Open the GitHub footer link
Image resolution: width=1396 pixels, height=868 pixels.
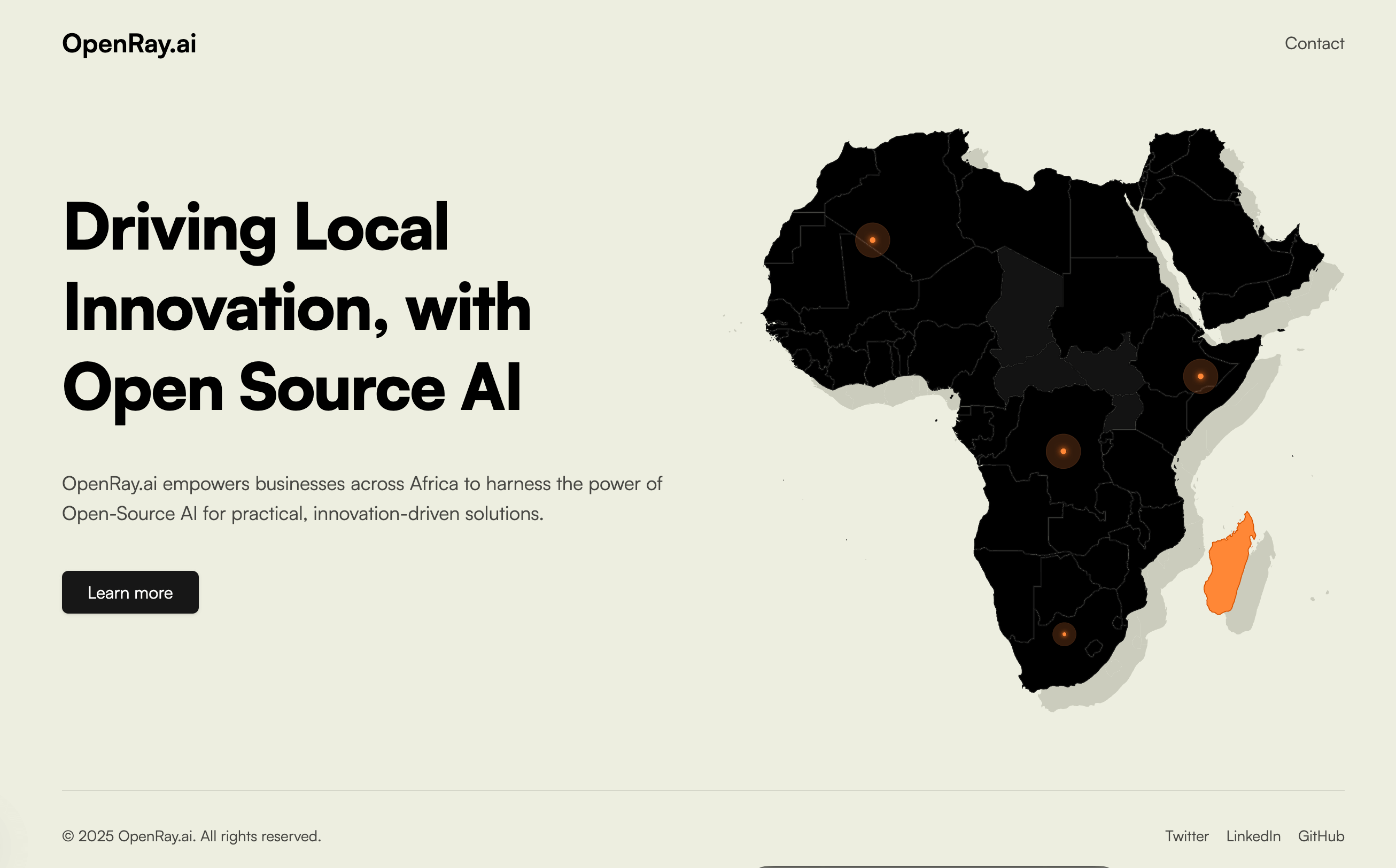[x=1321, y=836]
